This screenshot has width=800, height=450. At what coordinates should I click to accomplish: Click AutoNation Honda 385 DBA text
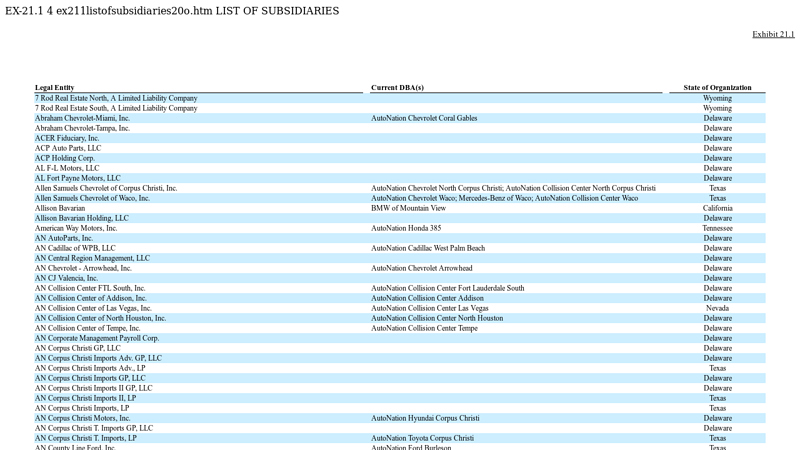[x=406, y=228]
